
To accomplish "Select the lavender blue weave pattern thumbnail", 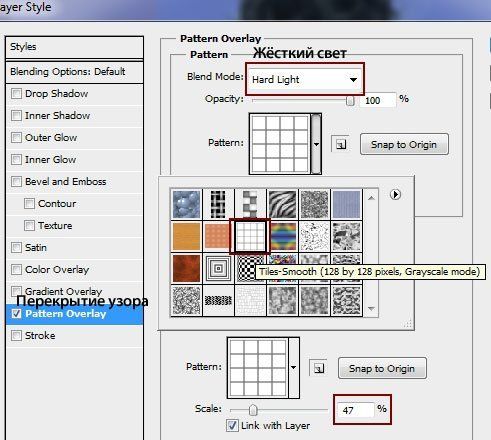I will tap(347, 204).
